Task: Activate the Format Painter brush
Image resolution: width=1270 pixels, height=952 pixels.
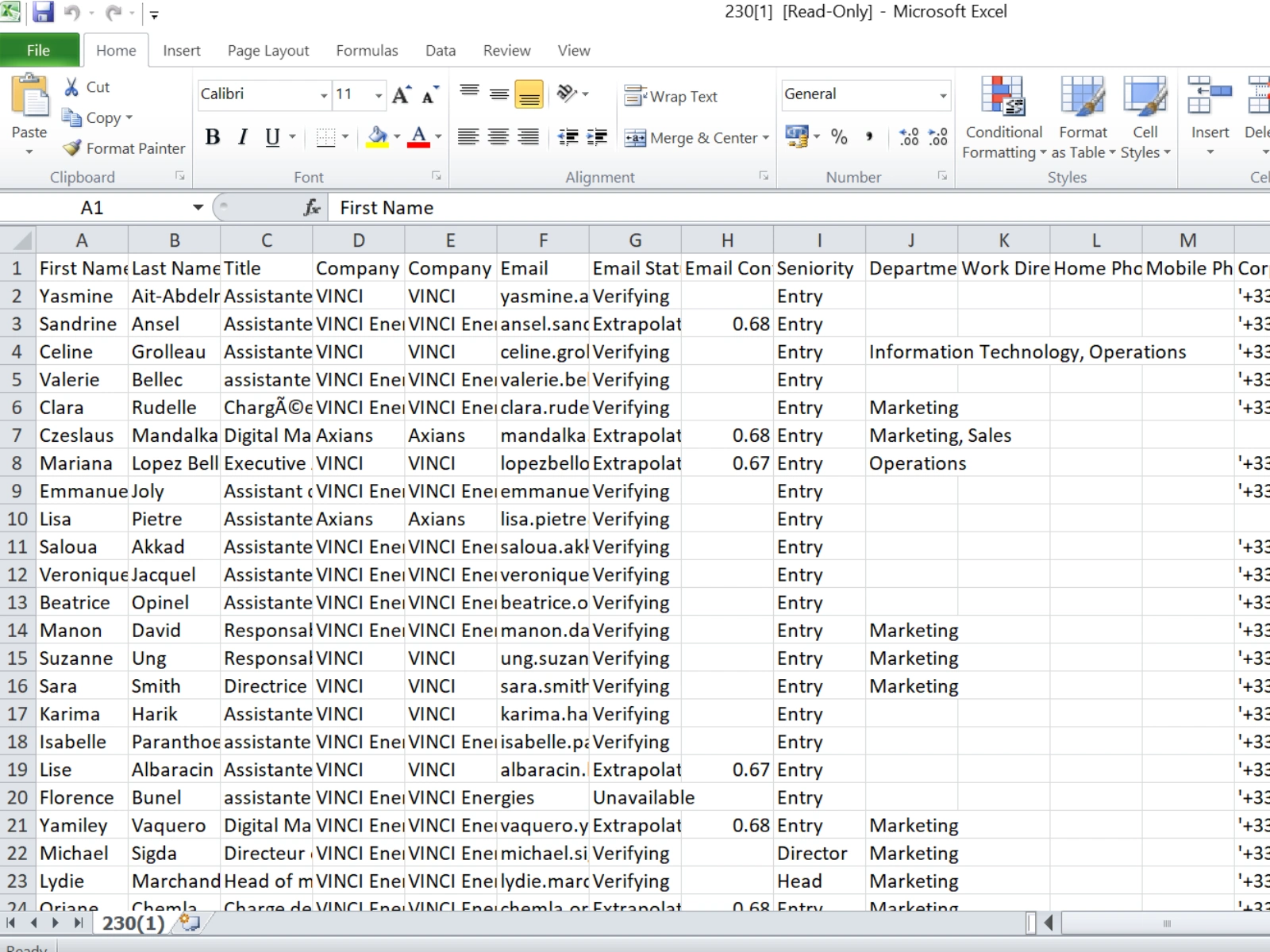Action: coord(72,148)
